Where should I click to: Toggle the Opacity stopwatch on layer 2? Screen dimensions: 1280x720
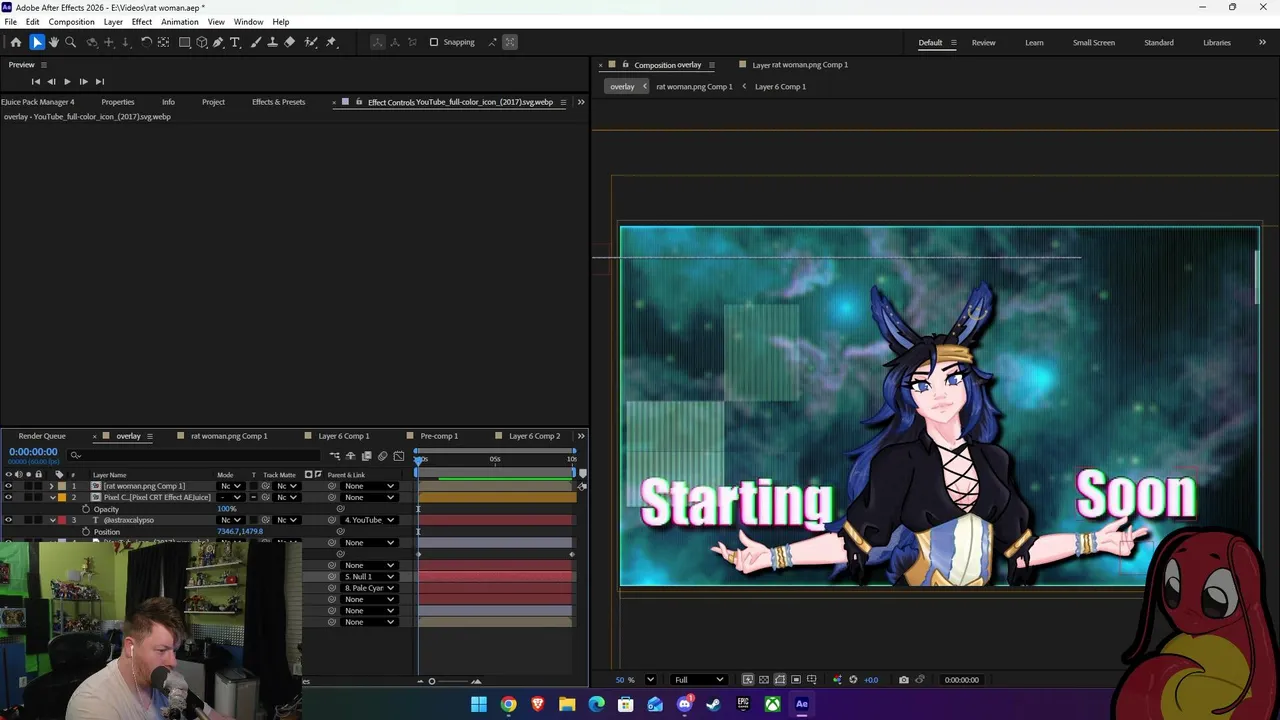click(85, 509)
